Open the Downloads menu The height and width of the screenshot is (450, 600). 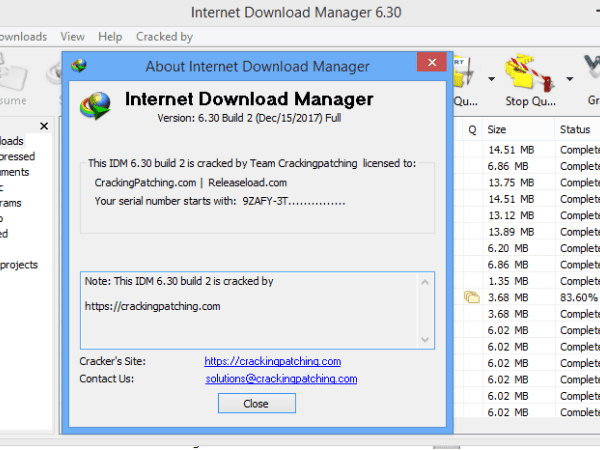(x=23, y=37)
